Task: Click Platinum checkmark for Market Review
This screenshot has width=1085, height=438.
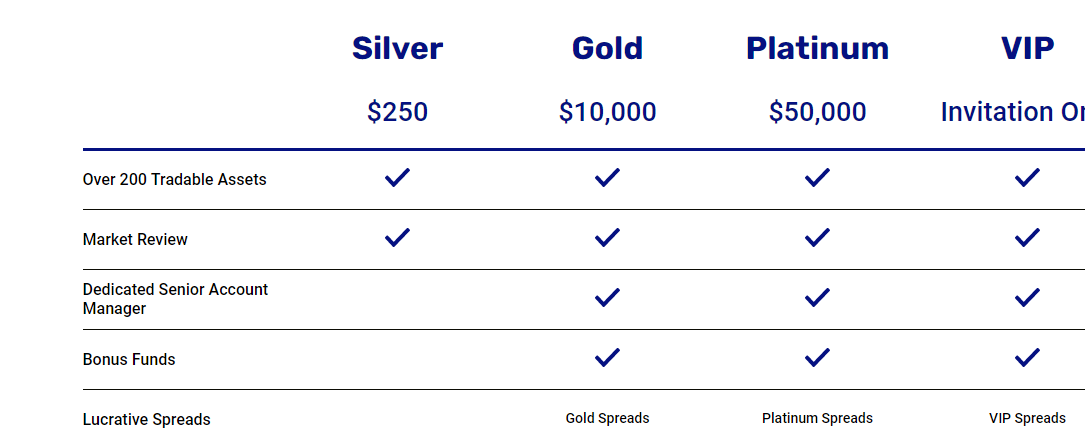Action: [x=817, y=238]
